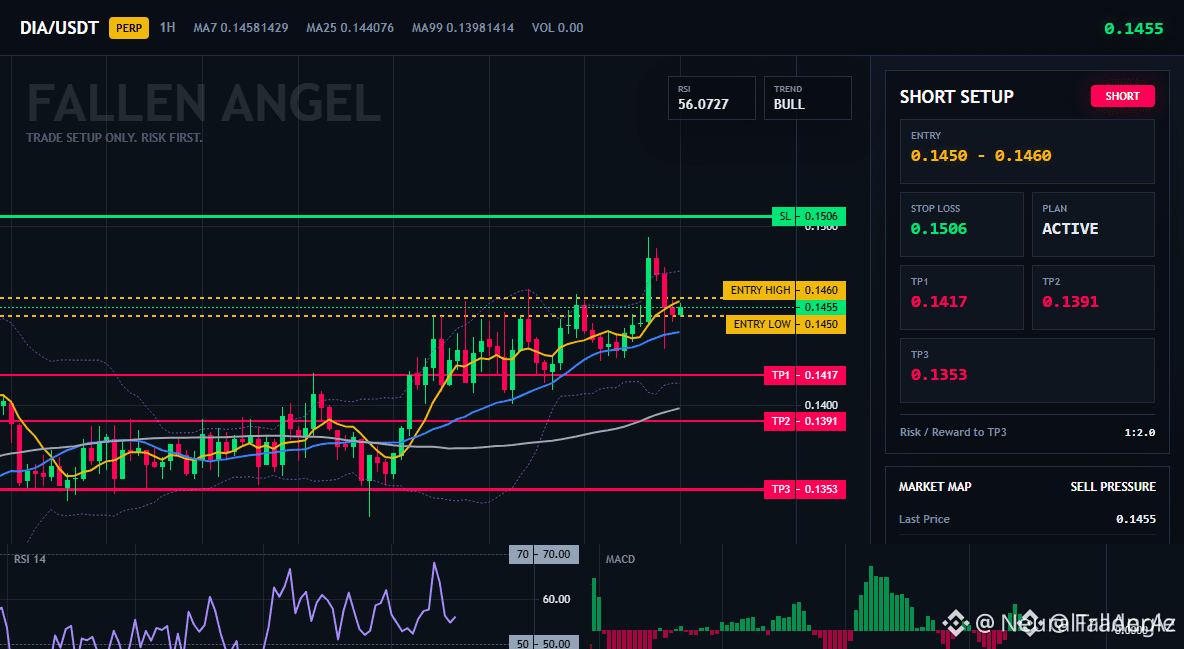This screenshot has height=649, width=1184.
Task: Click the green 0.1455 price in header
Action: coord(1133,29)
